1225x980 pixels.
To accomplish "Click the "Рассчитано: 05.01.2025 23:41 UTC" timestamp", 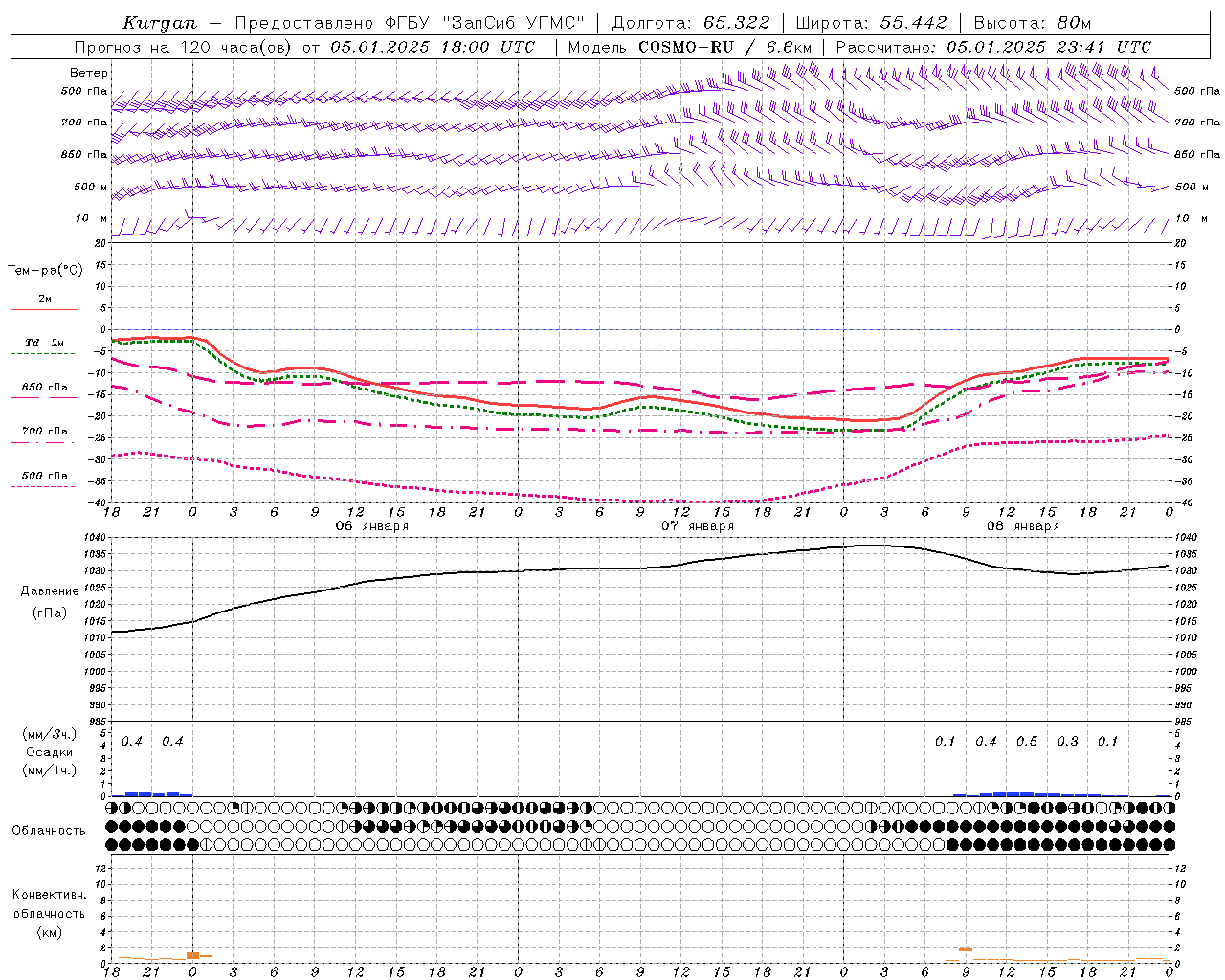I will 993,47.
